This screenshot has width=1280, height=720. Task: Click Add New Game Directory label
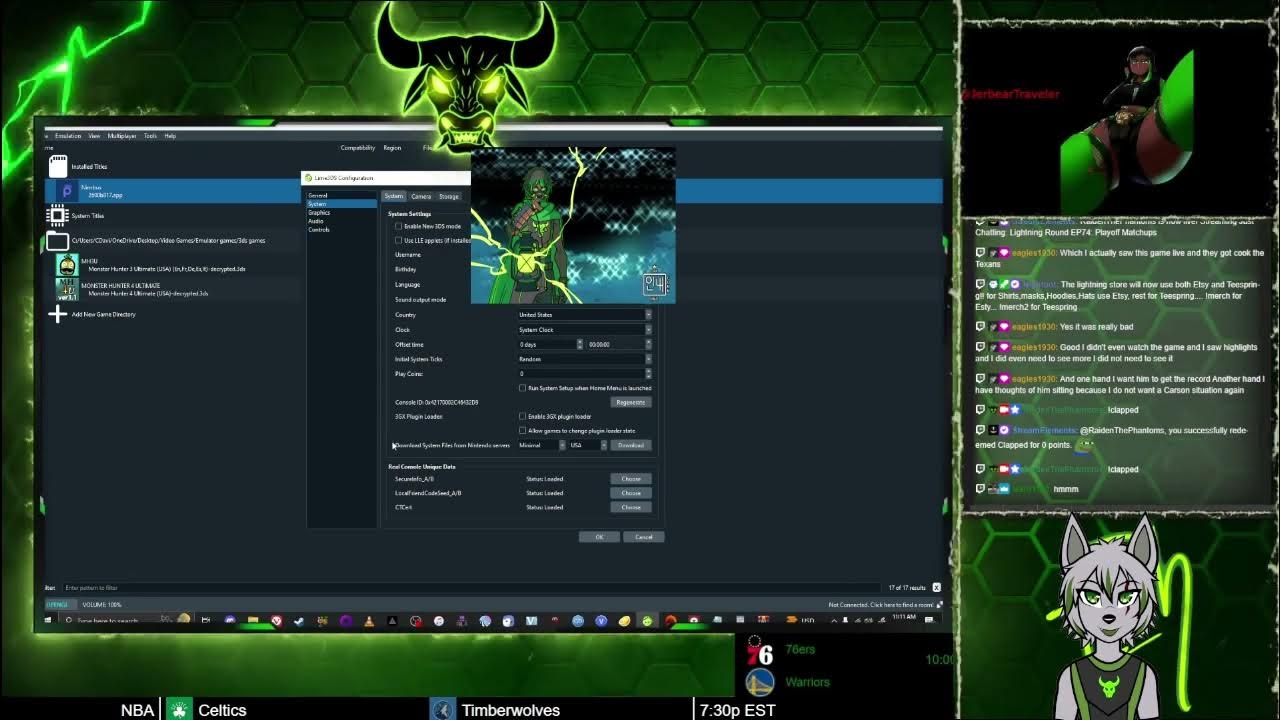coord(103,314)
